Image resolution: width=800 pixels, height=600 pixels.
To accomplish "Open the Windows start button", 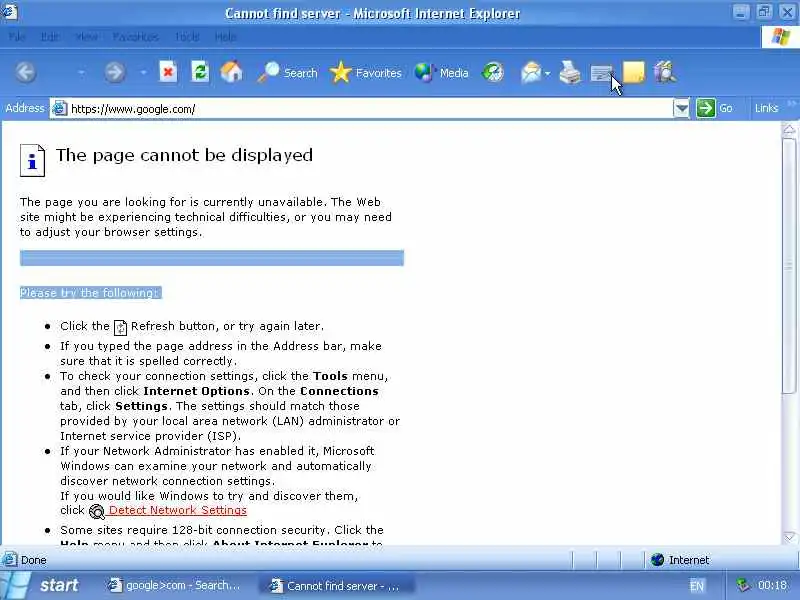I will 42,585.
